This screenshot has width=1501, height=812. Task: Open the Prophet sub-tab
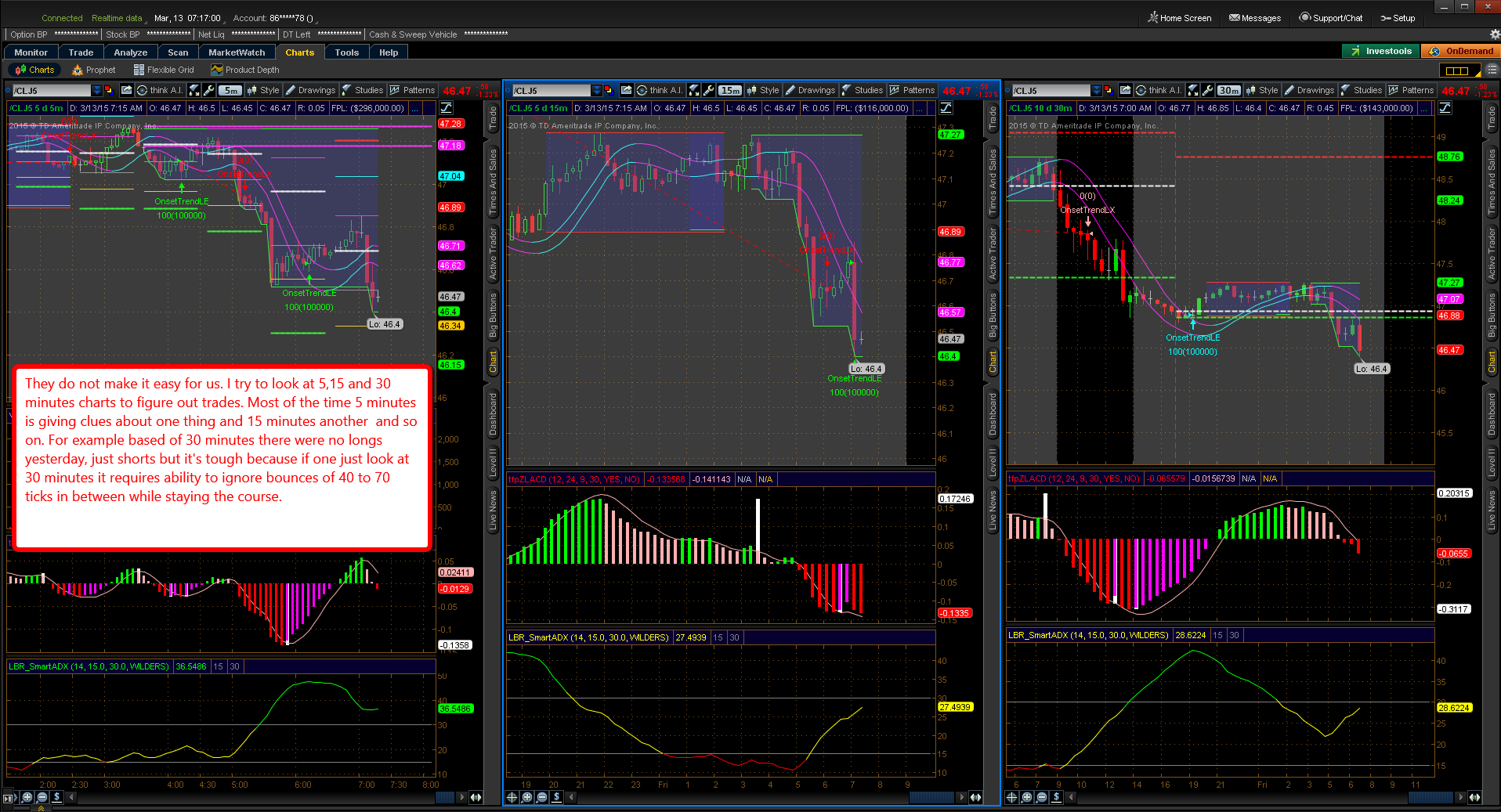point(94,70)
